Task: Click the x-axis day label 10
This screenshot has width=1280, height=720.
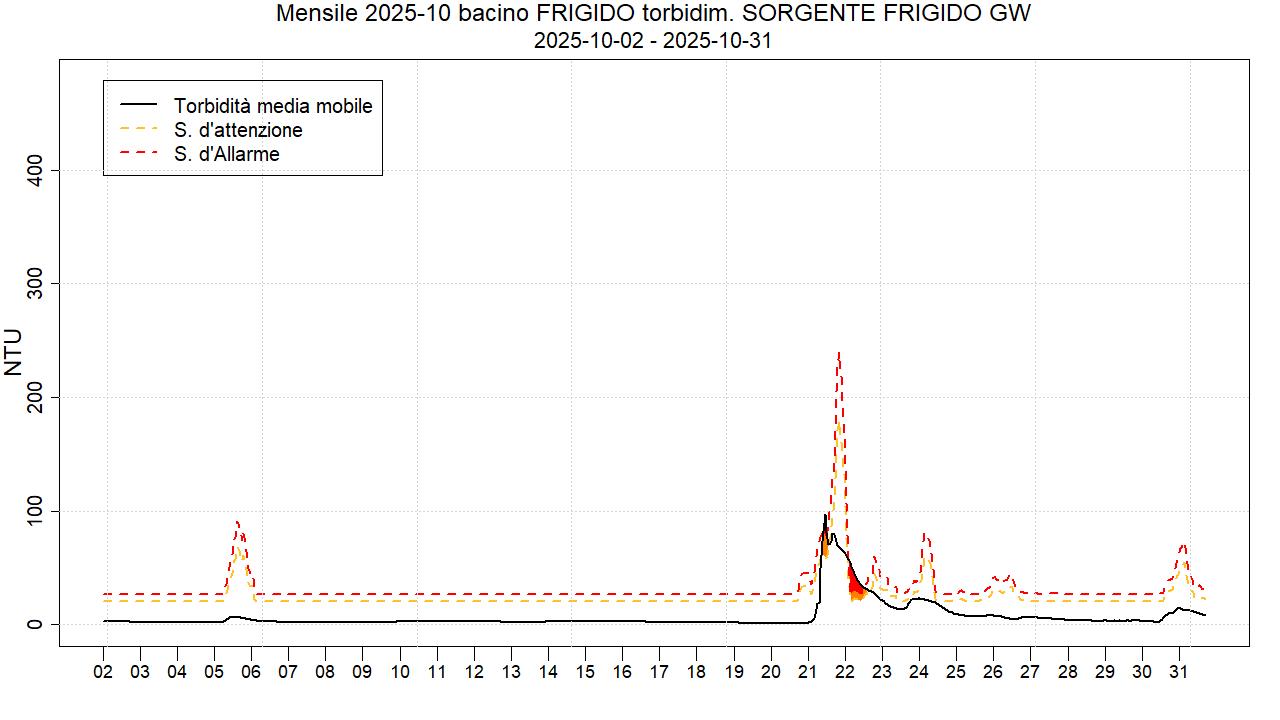Action: click(400, 672)
